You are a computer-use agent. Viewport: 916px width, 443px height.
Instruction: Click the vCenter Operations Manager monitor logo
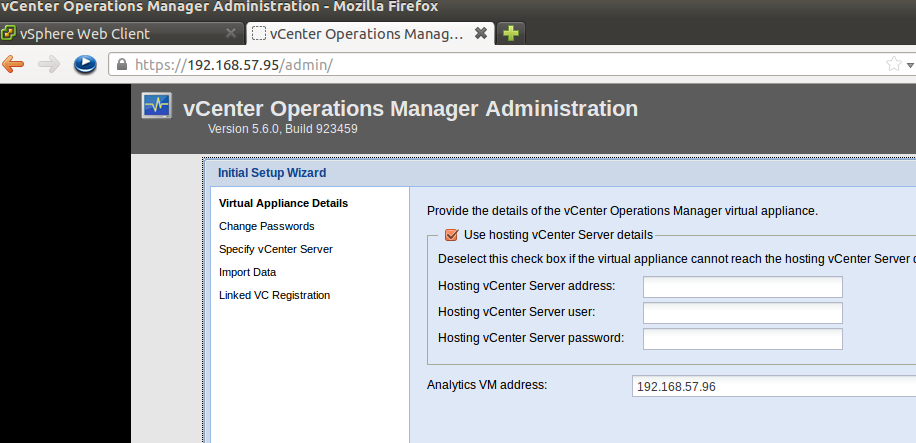[157, 106]
